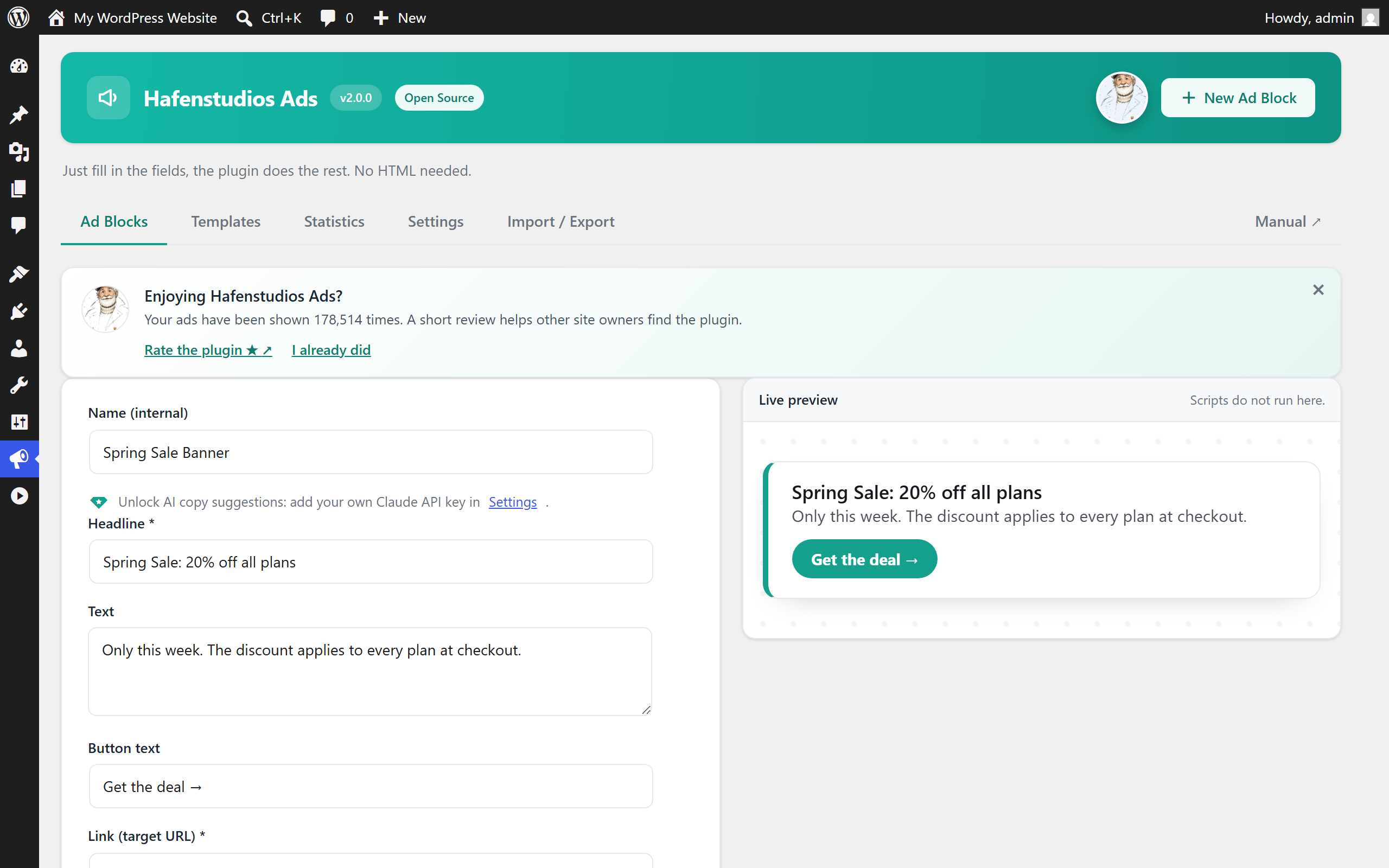Open the Media sidebar icon
Image resolution: width=1389 pixels, height=868 pixels.
(x=19, y=151)
